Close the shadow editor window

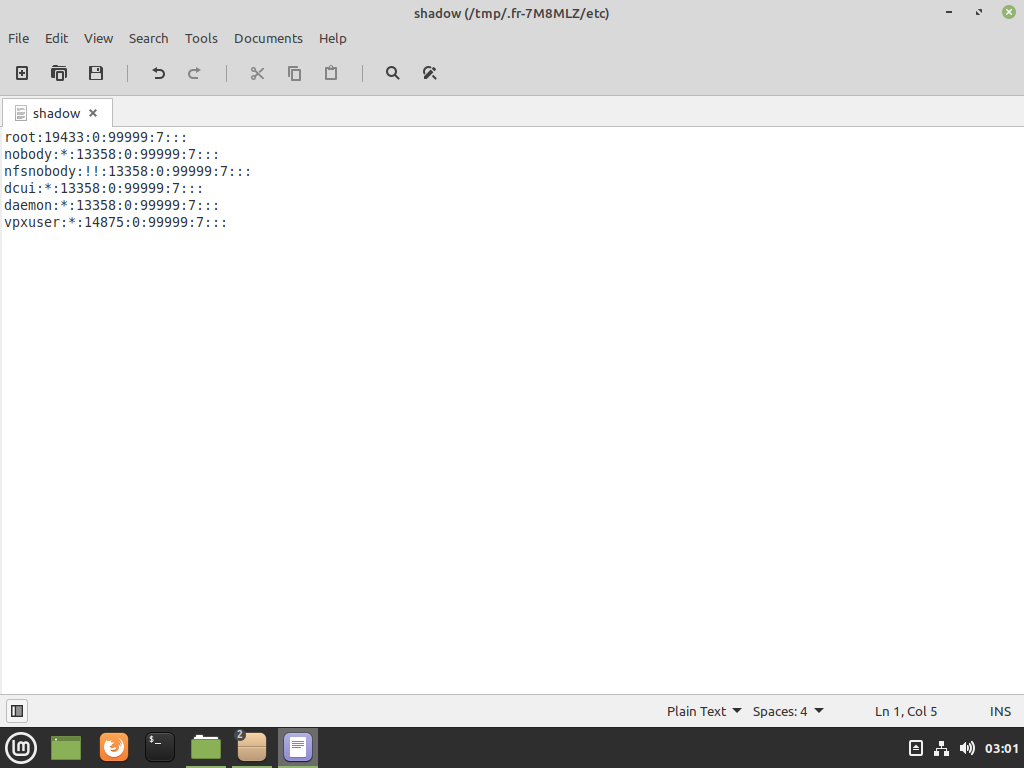tap(1009, 12)
